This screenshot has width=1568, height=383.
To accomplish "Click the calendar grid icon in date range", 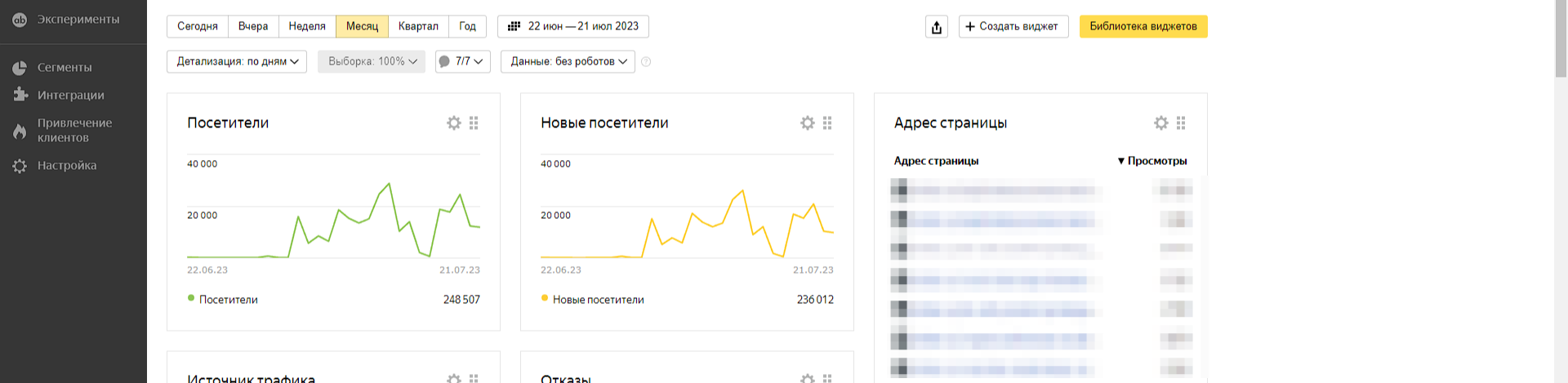I will (514, 26).
